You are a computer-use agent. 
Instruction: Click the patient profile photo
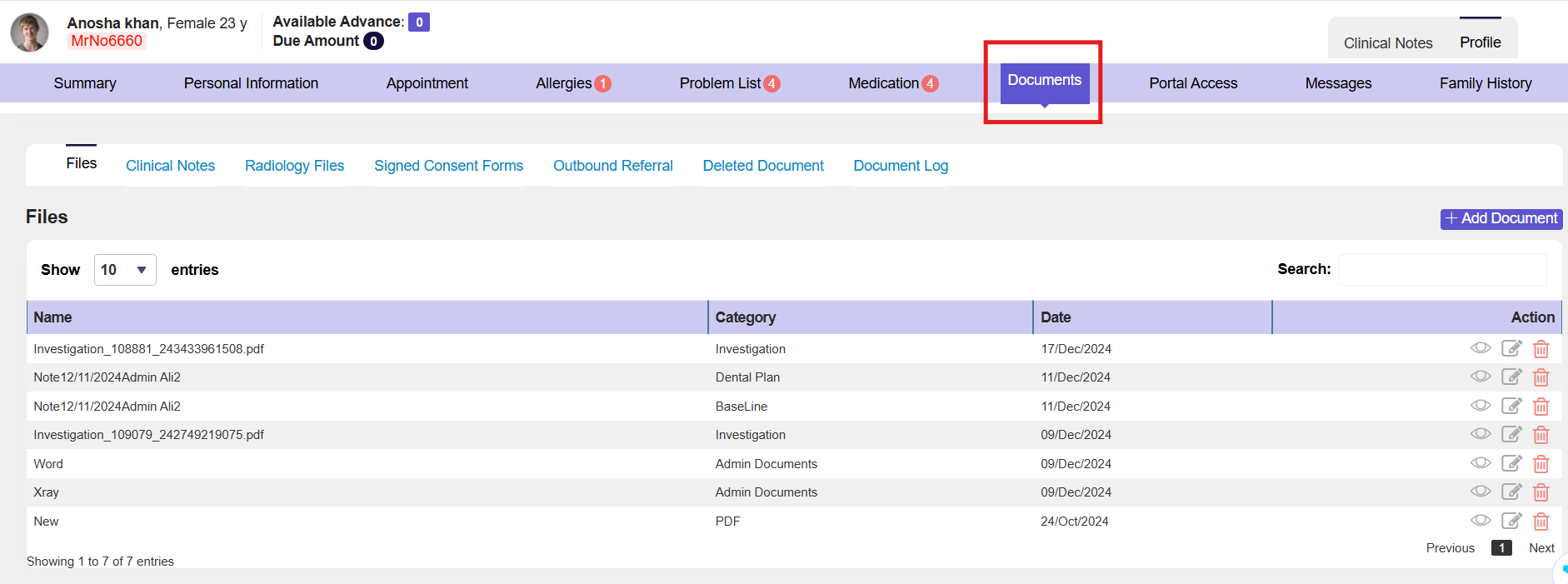click(29, 32)
